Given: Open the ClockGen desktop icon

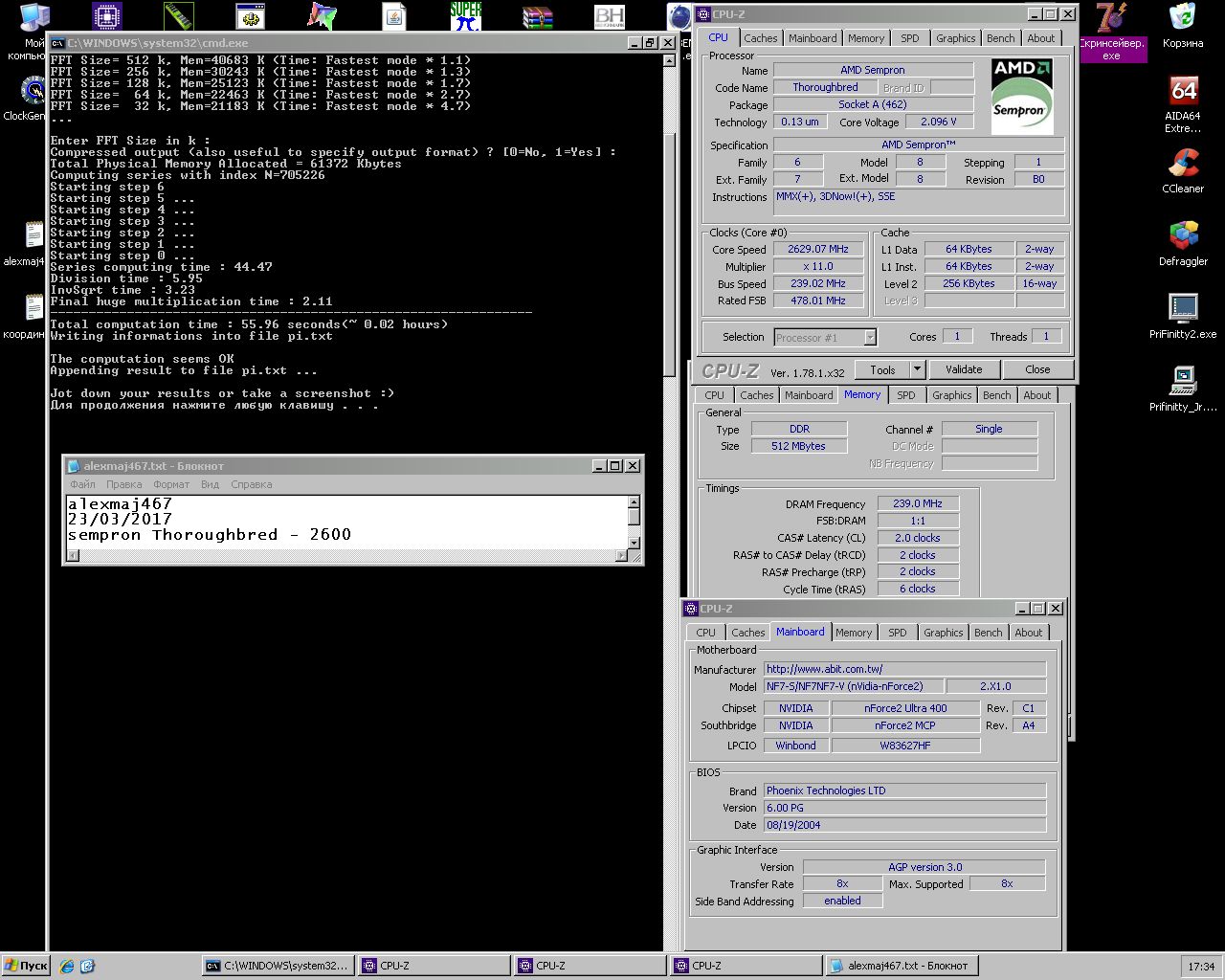Looking at the screenshot, I should pos(32,90).
